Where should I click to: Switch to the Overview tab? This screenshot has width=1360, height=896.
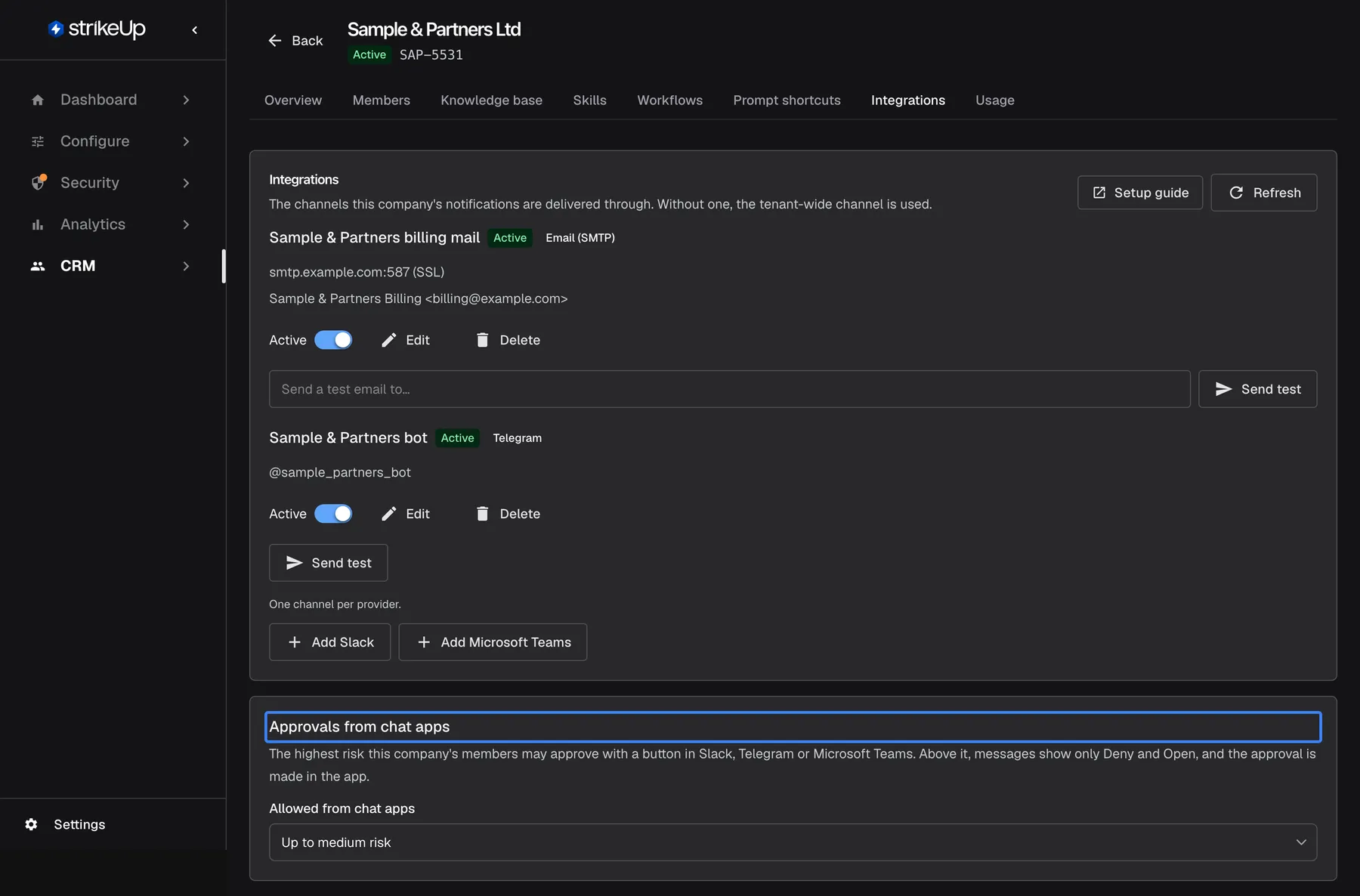click(x=293, y=100)
